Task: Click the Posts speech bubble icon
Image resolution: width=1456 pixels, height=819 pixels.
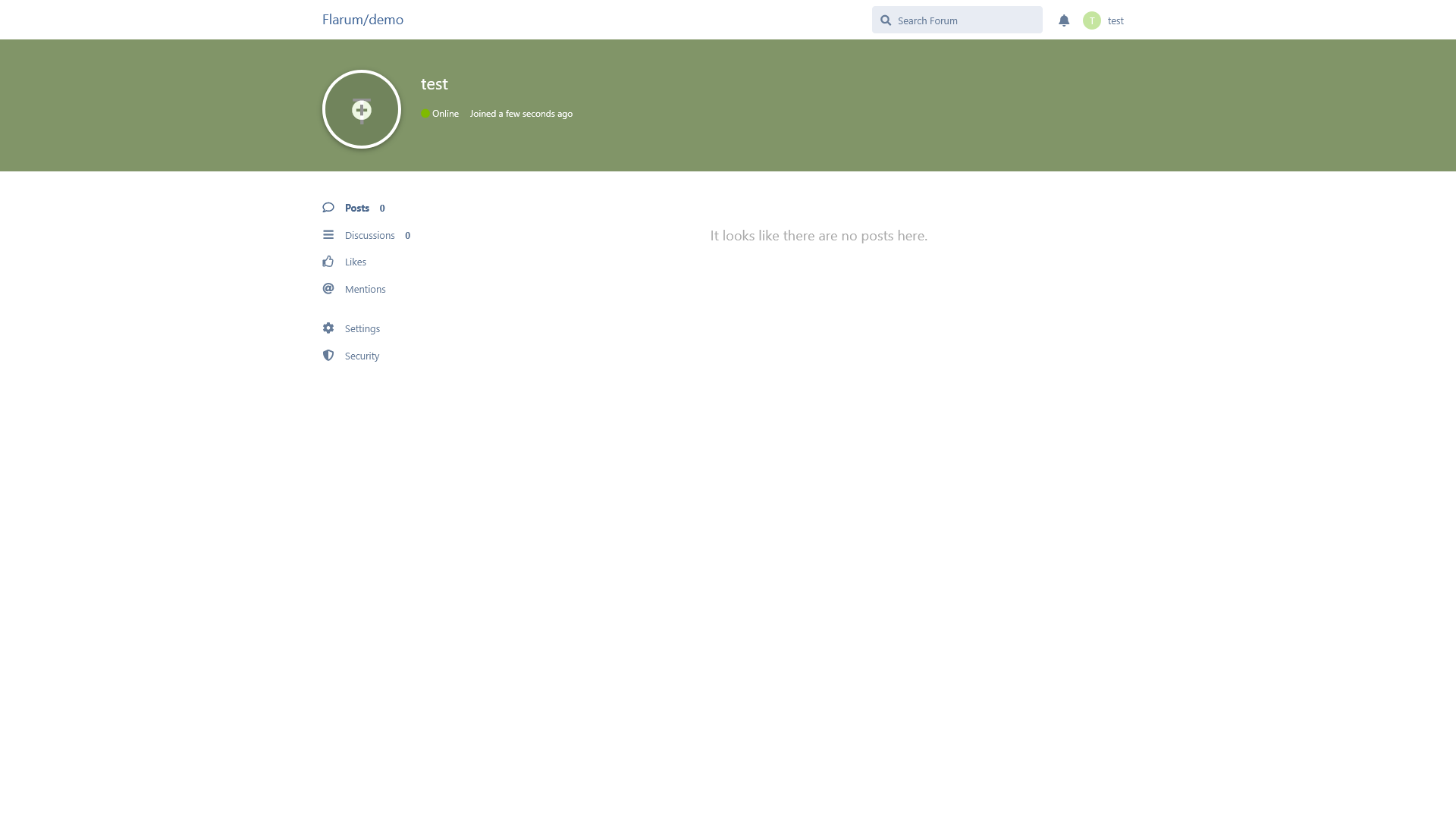Action: 328,207
